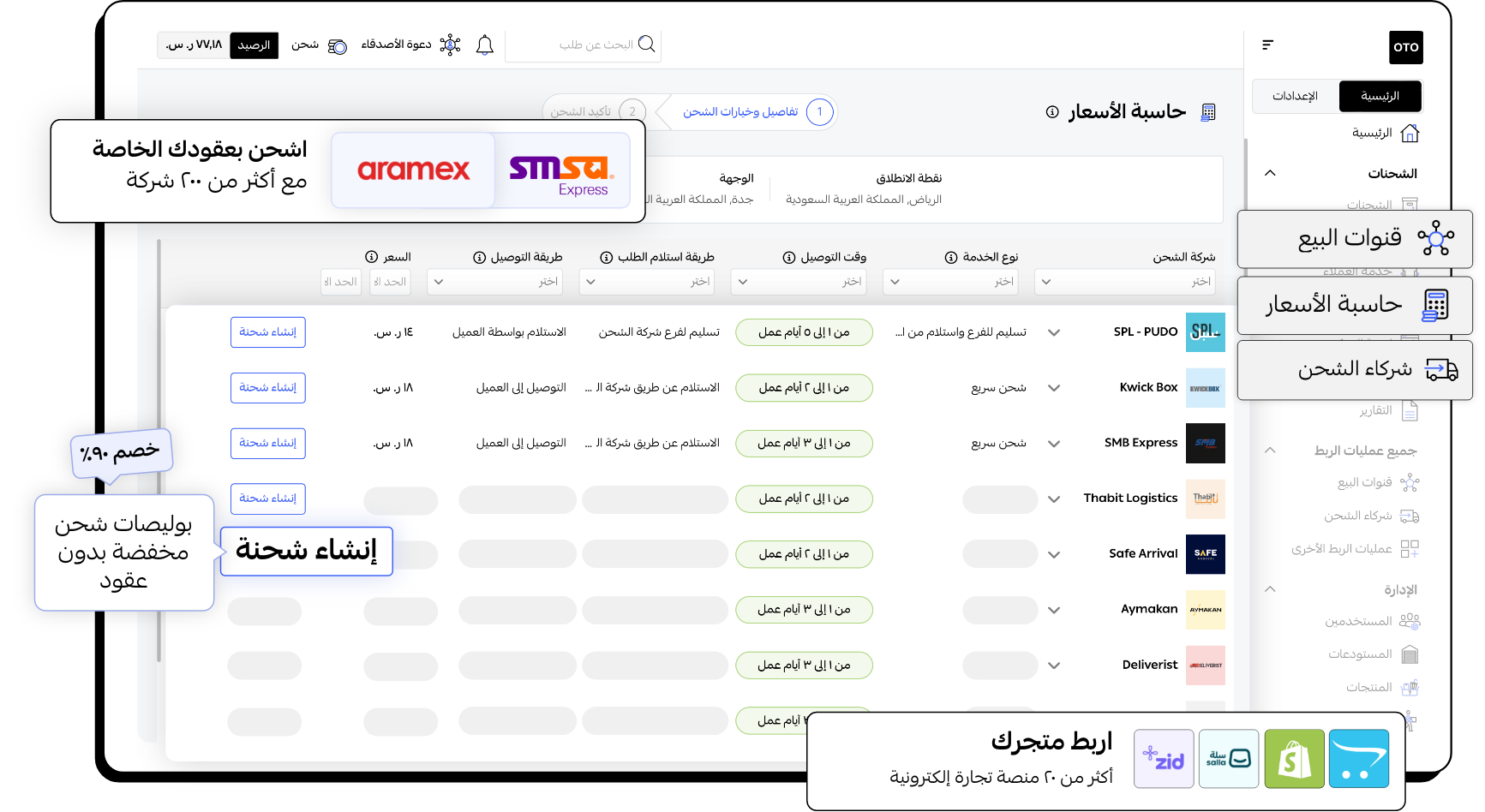Click the Zid platform icon
The image size is (1485, 812).
click(x=1164, y=759)
